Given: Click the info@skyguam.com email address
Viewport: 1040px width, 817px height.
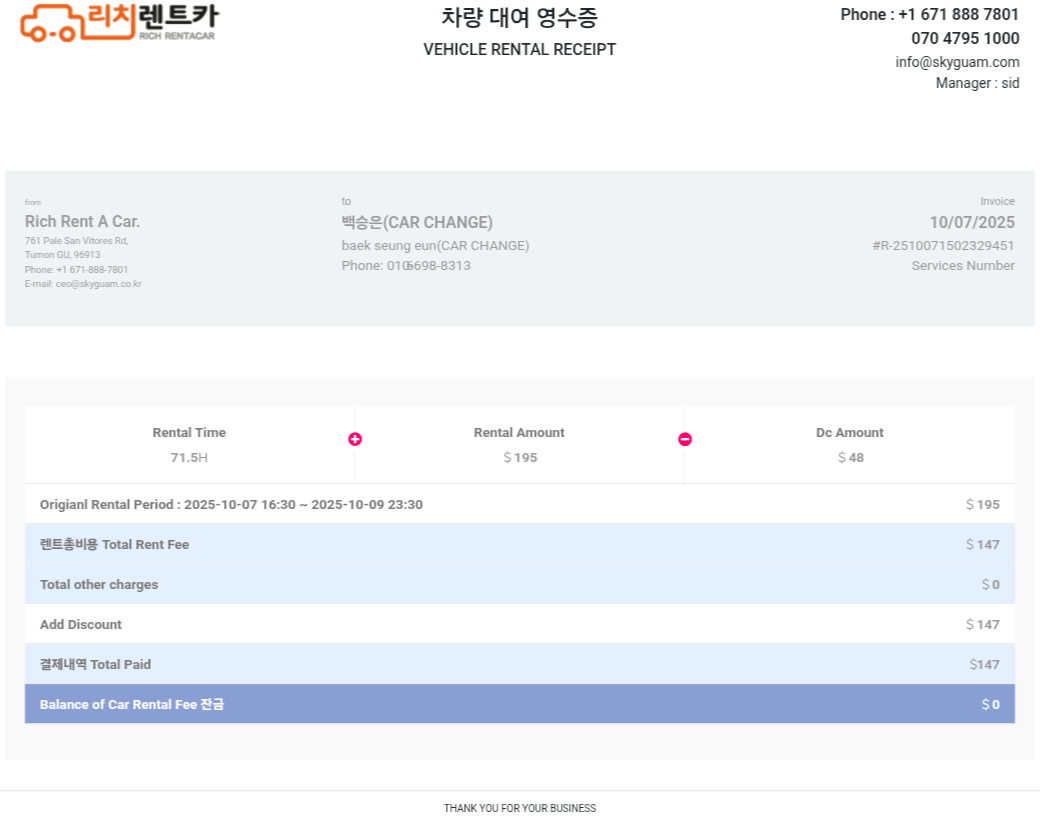Looking at the screenshot, I should coord(957,62).
